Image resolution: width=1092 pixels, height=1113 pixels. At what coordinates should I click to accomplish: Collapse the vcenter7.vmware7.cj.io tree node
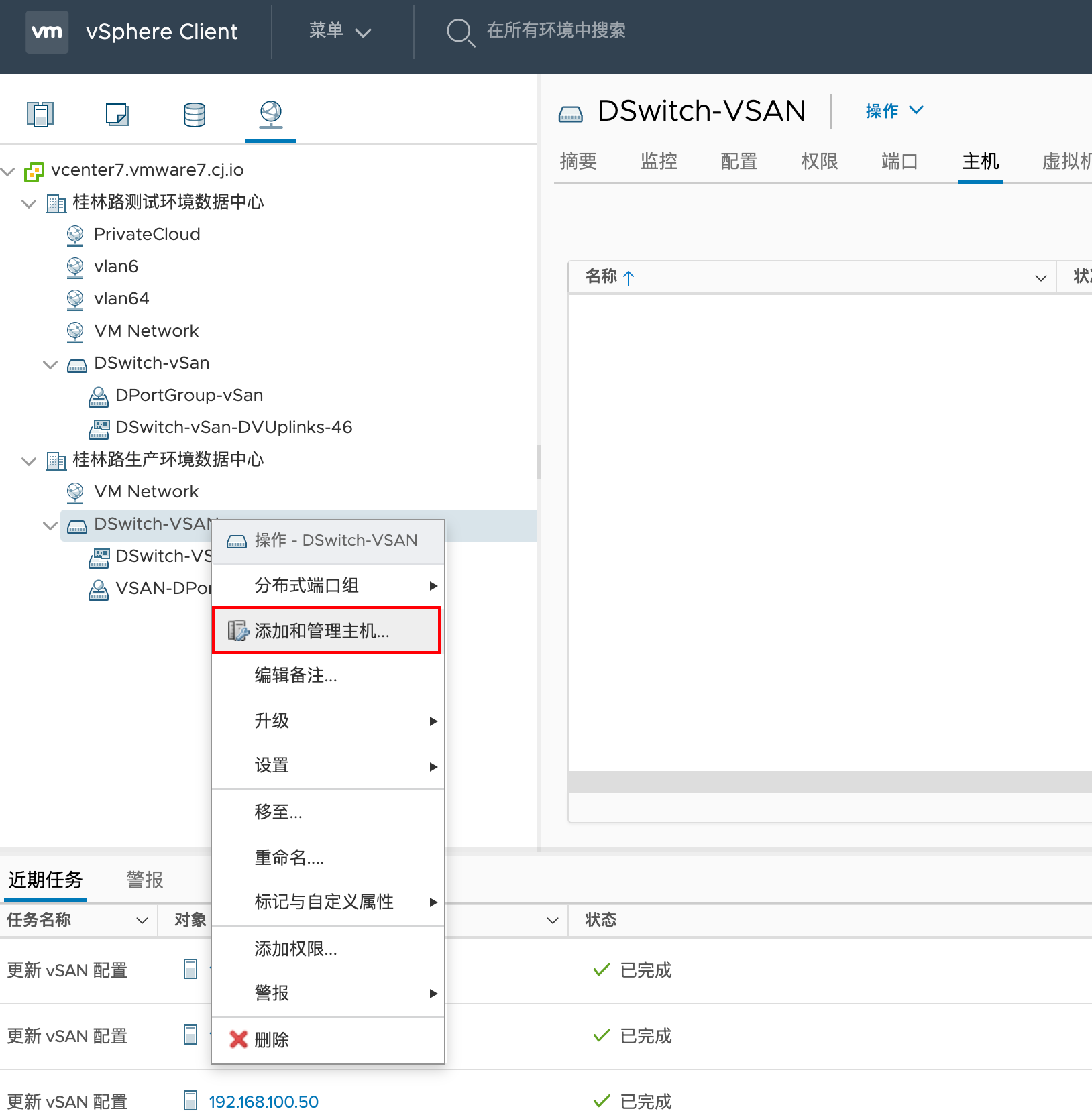click(8, 171)
